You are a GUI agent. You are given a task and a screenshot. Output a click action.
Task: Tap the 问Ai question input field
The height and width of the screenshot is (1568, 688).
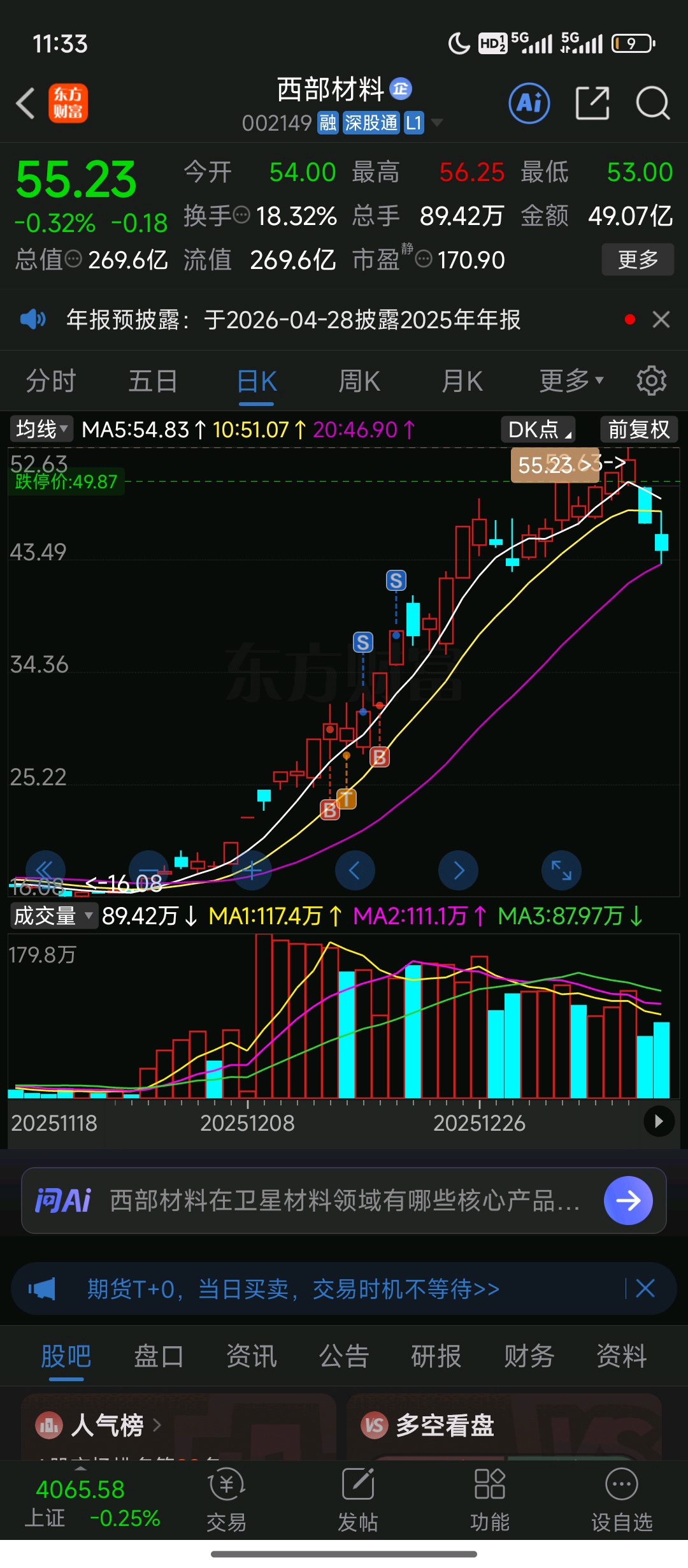click(x=344, y=1200)
